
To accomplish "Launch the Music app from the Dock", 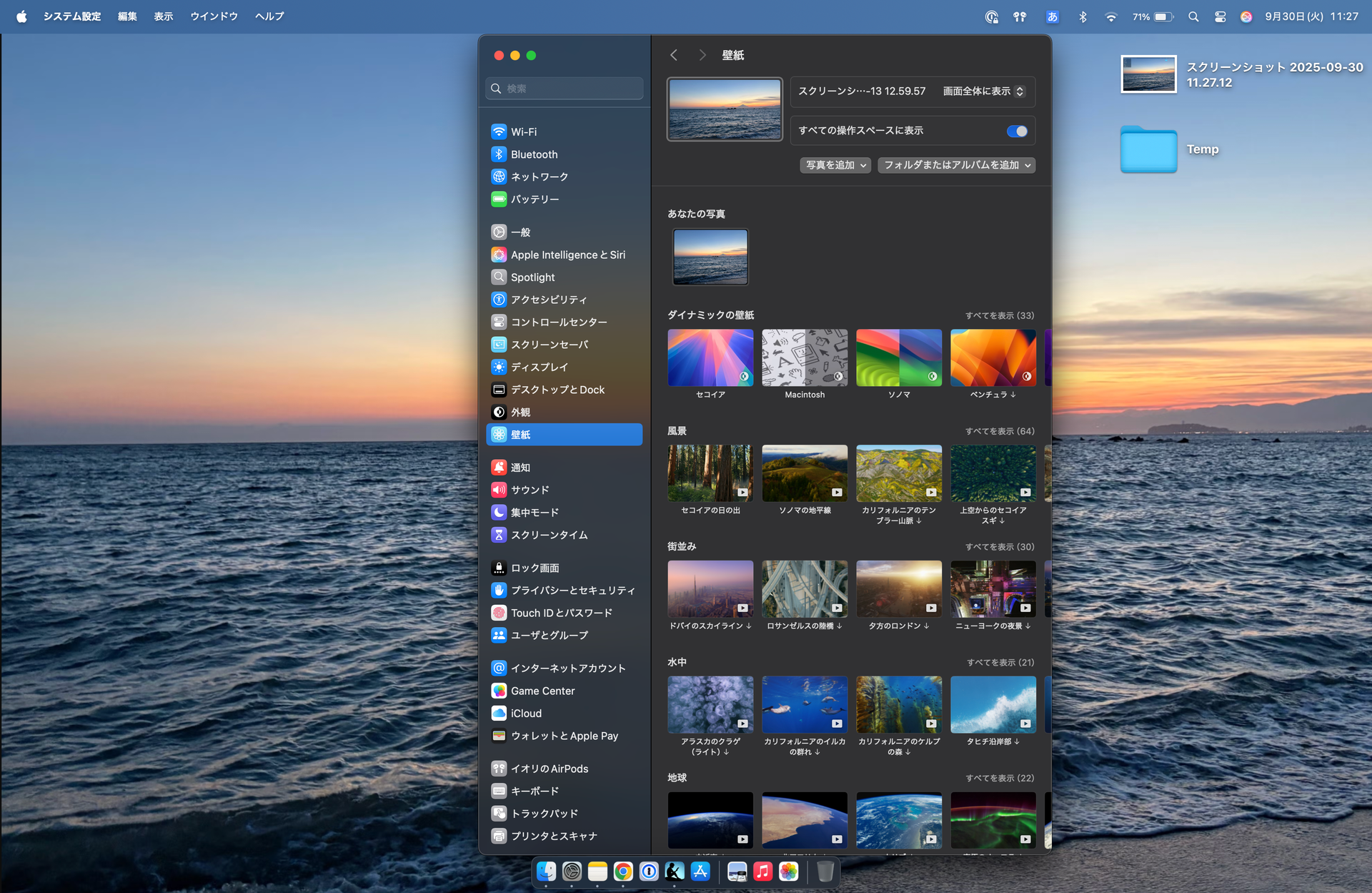I will 762,872.
